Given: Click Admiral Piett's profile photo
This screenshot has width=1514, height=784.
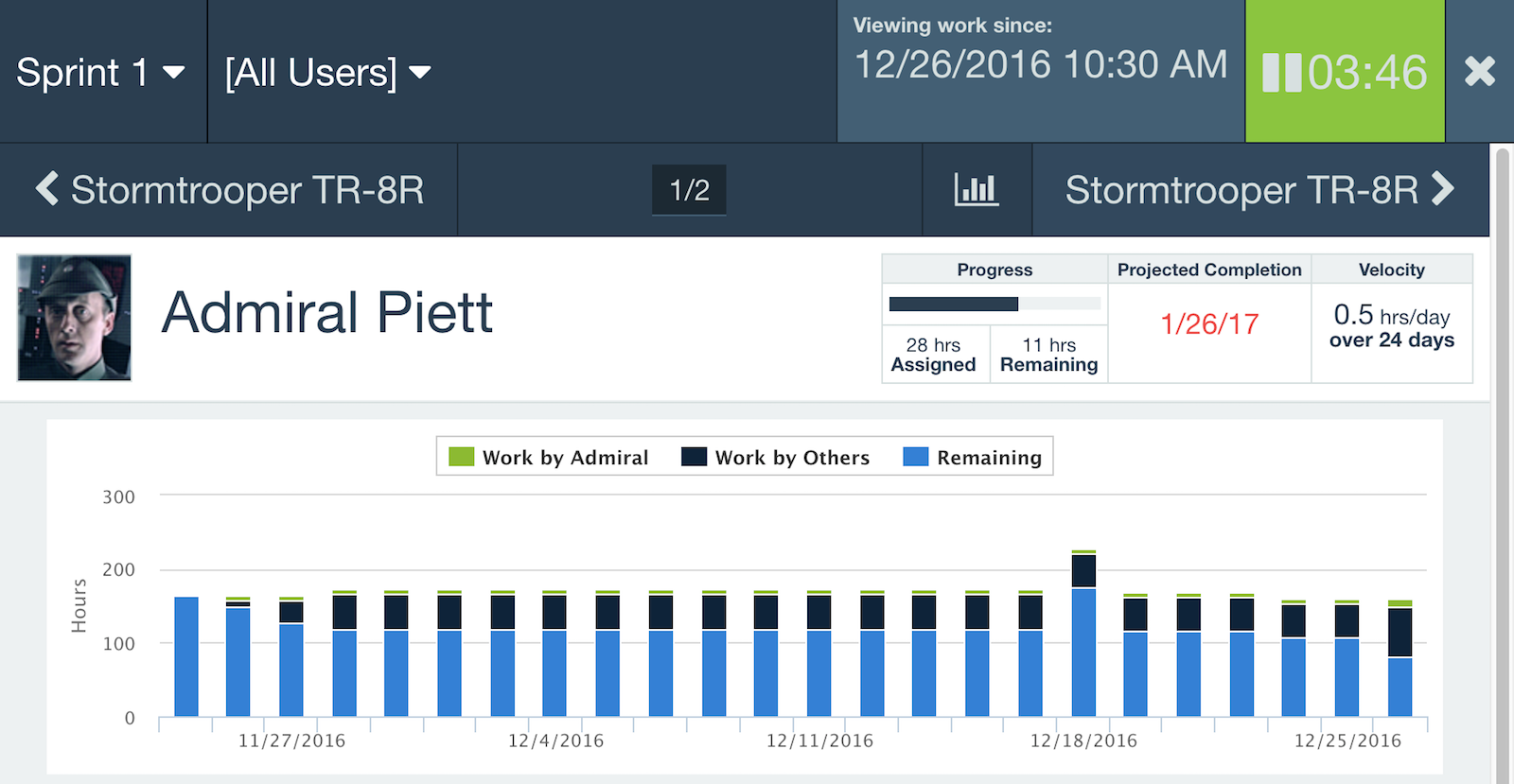Looking at the screenshot, I should tap(74, 318).
